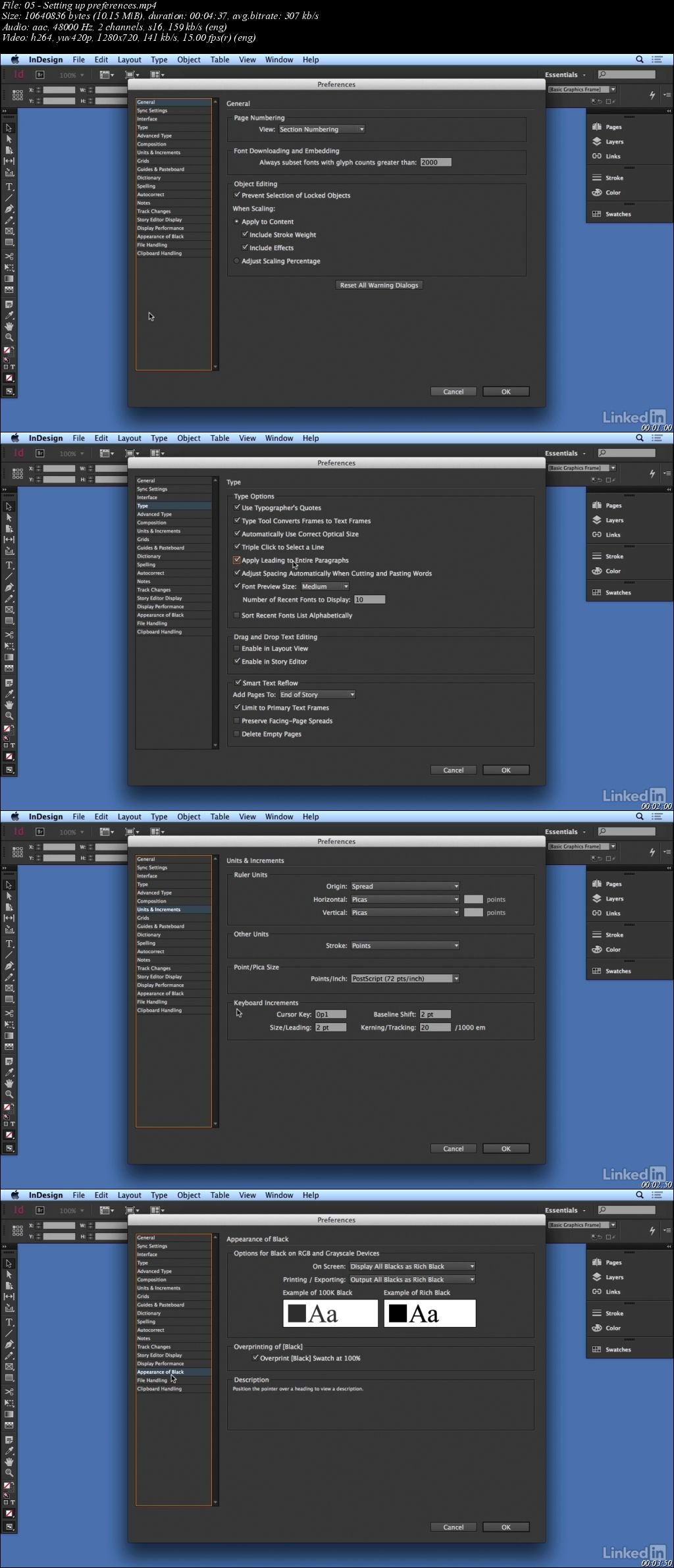Select Rectangle Frame tool beside the Type preferences dialog
Screen dimensions: 674x1568
[9, 610]
